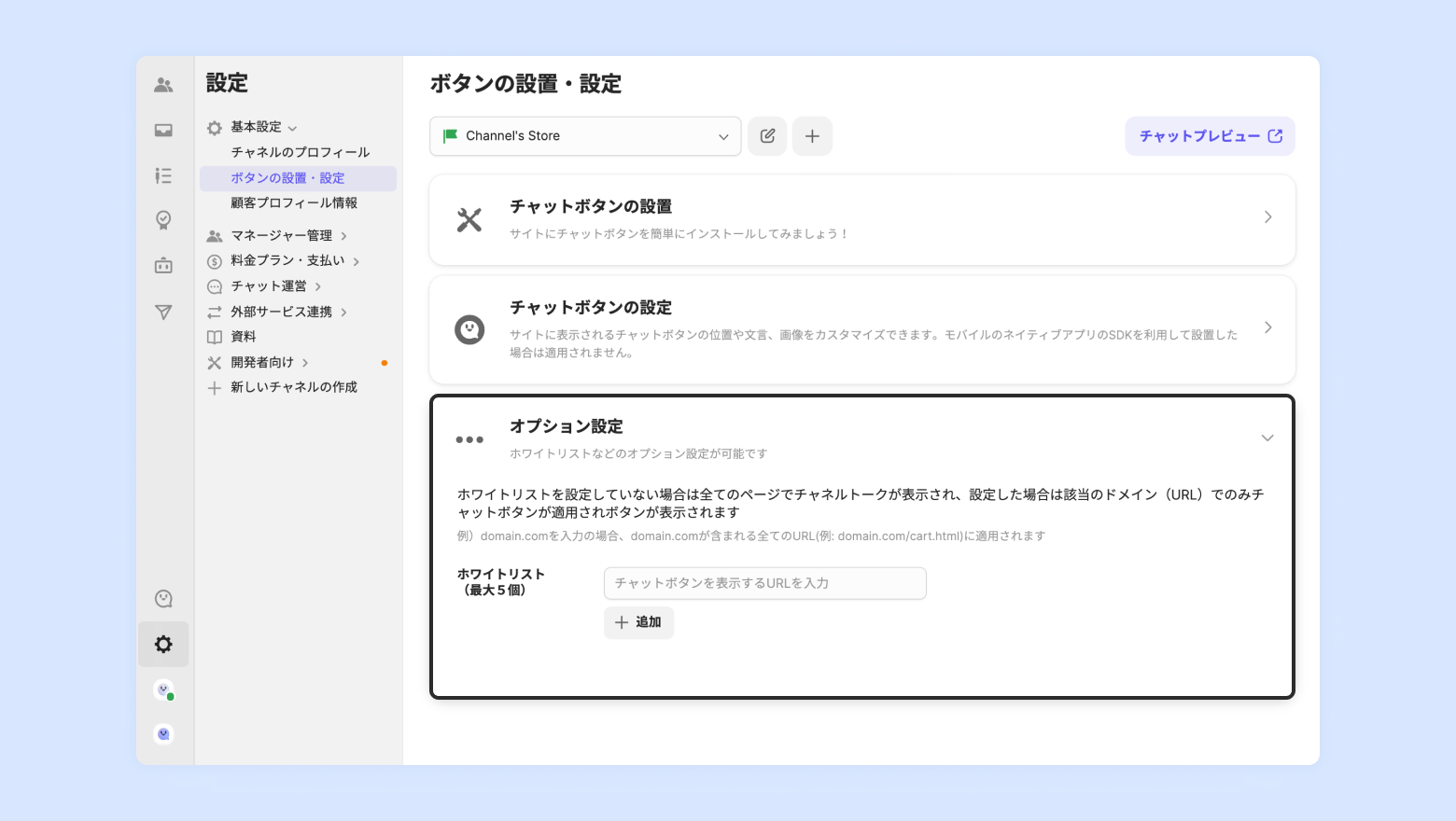Click the dollar icon beside 料金プラン・支払い

click(x=215, y=261)
